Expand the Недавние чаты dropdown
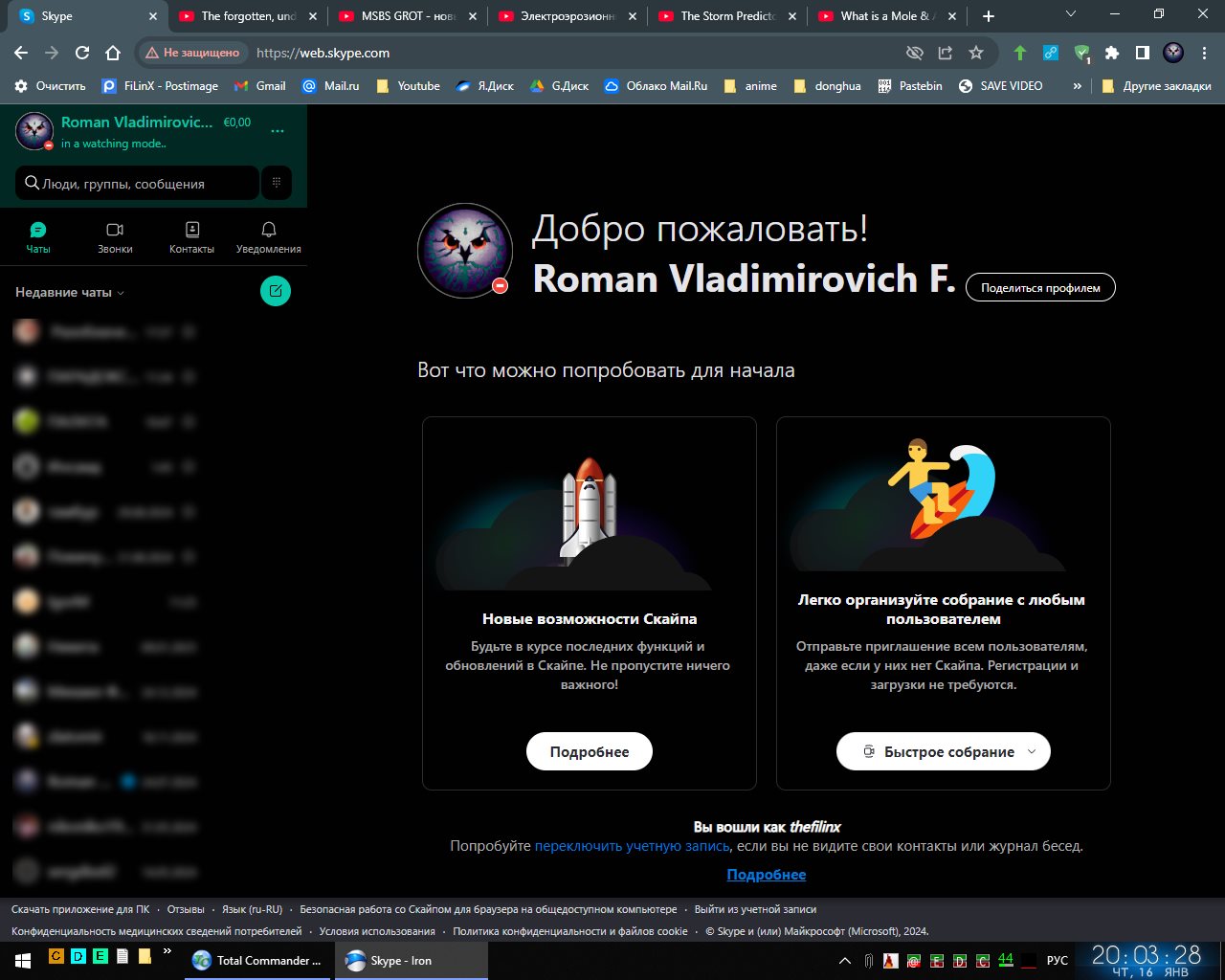 click(70, 292)
